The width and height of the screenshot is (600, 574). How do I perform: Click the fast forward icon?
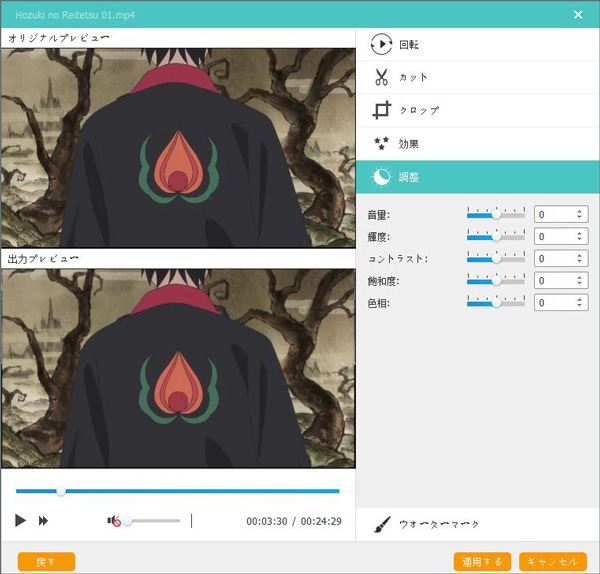click(x=44, y=521)
